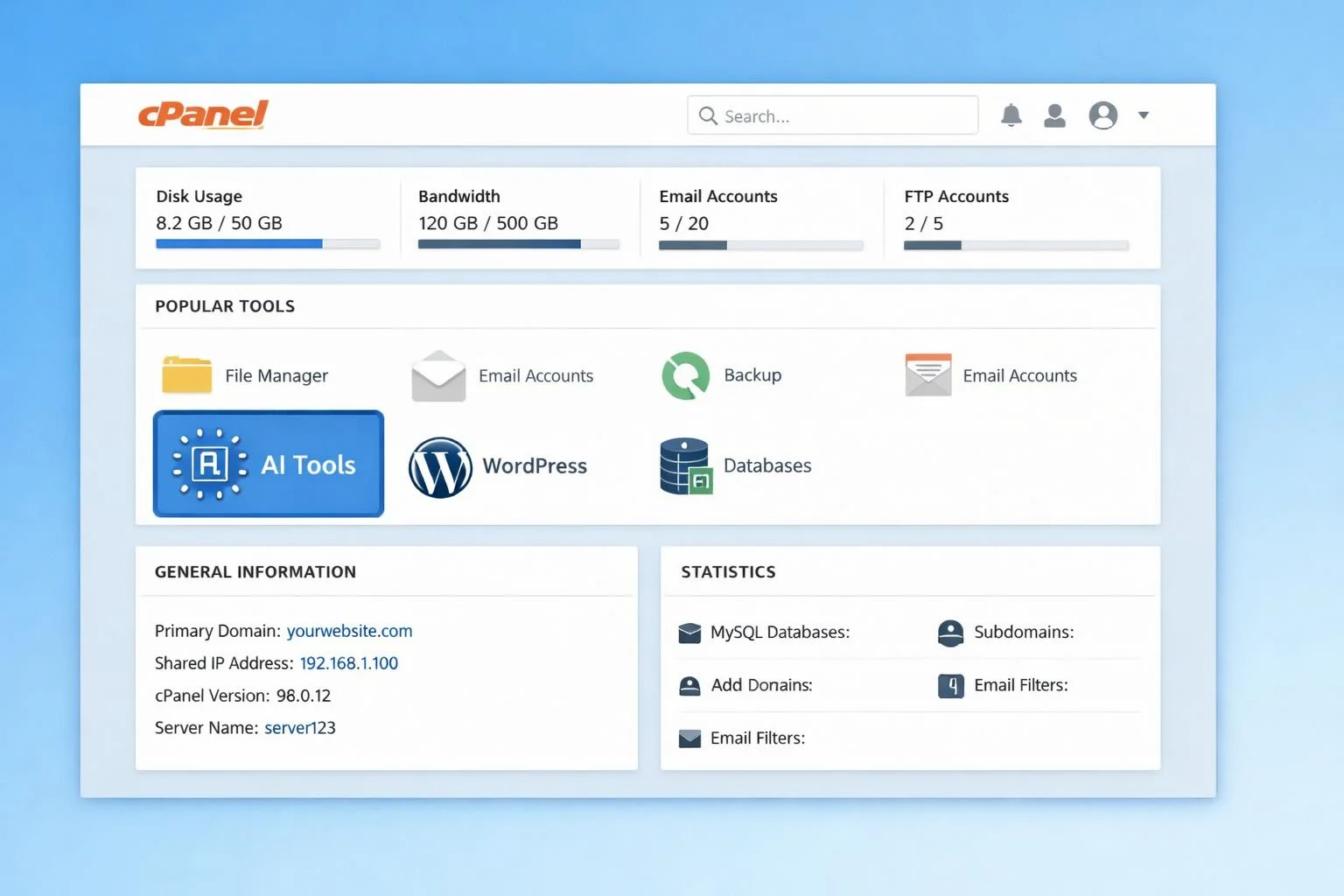Image resolution: width=1344 pixels, height=896 pixels.
Task: Click the 192.168.1.100 IP address
Action: tap(348, 663)
